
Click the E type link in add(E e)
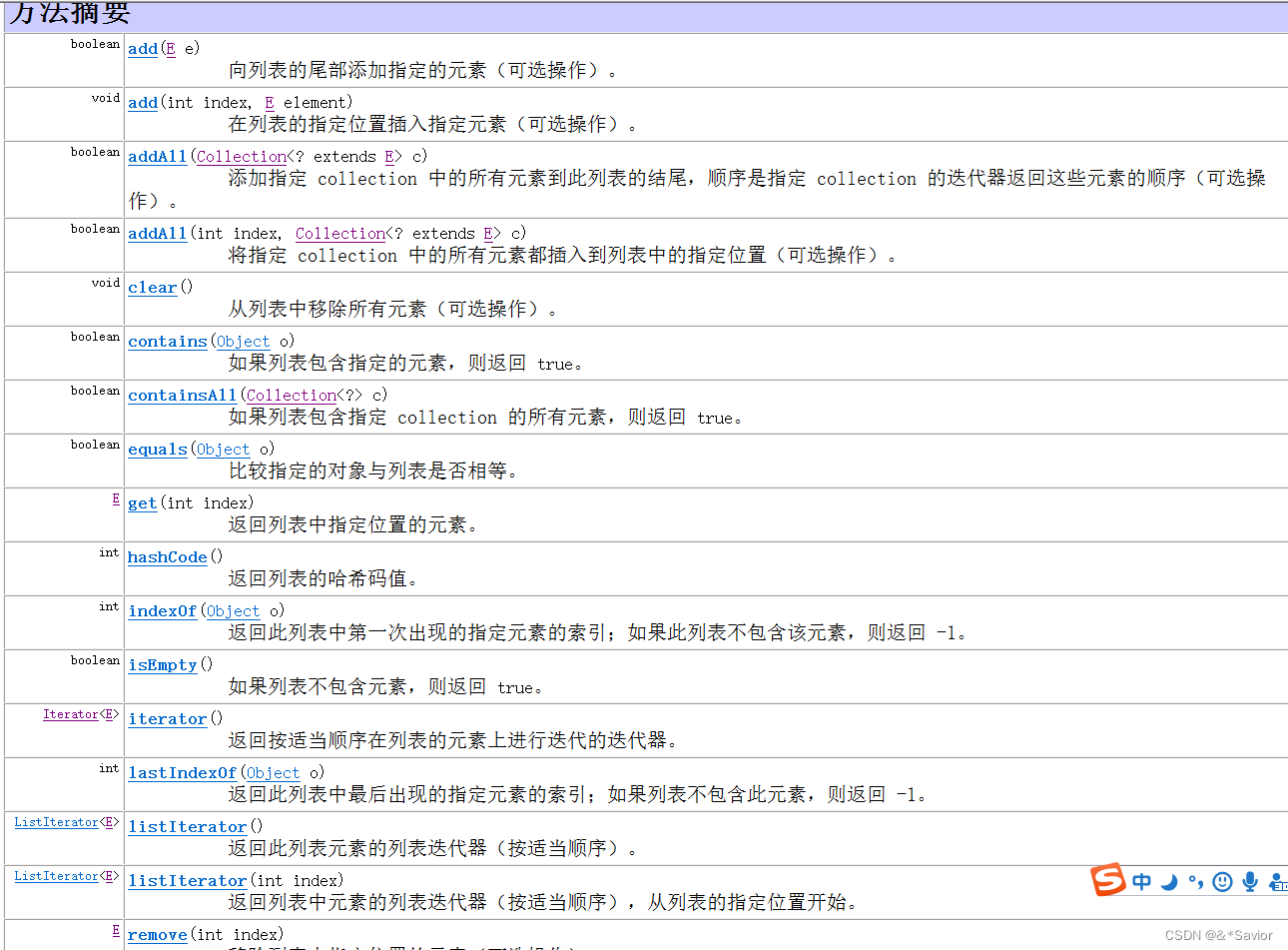pyautogui.click(x=171, y=48)
